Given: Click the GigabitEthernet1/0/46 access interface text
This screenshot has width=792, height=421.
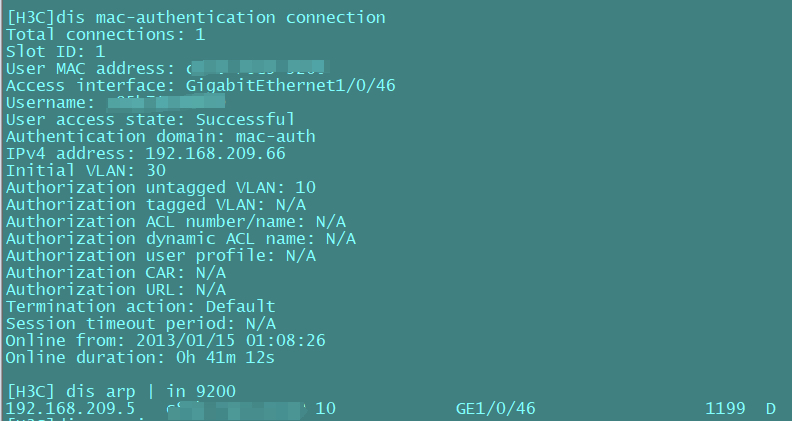Looking at the screenshot, I should point(290,85).
